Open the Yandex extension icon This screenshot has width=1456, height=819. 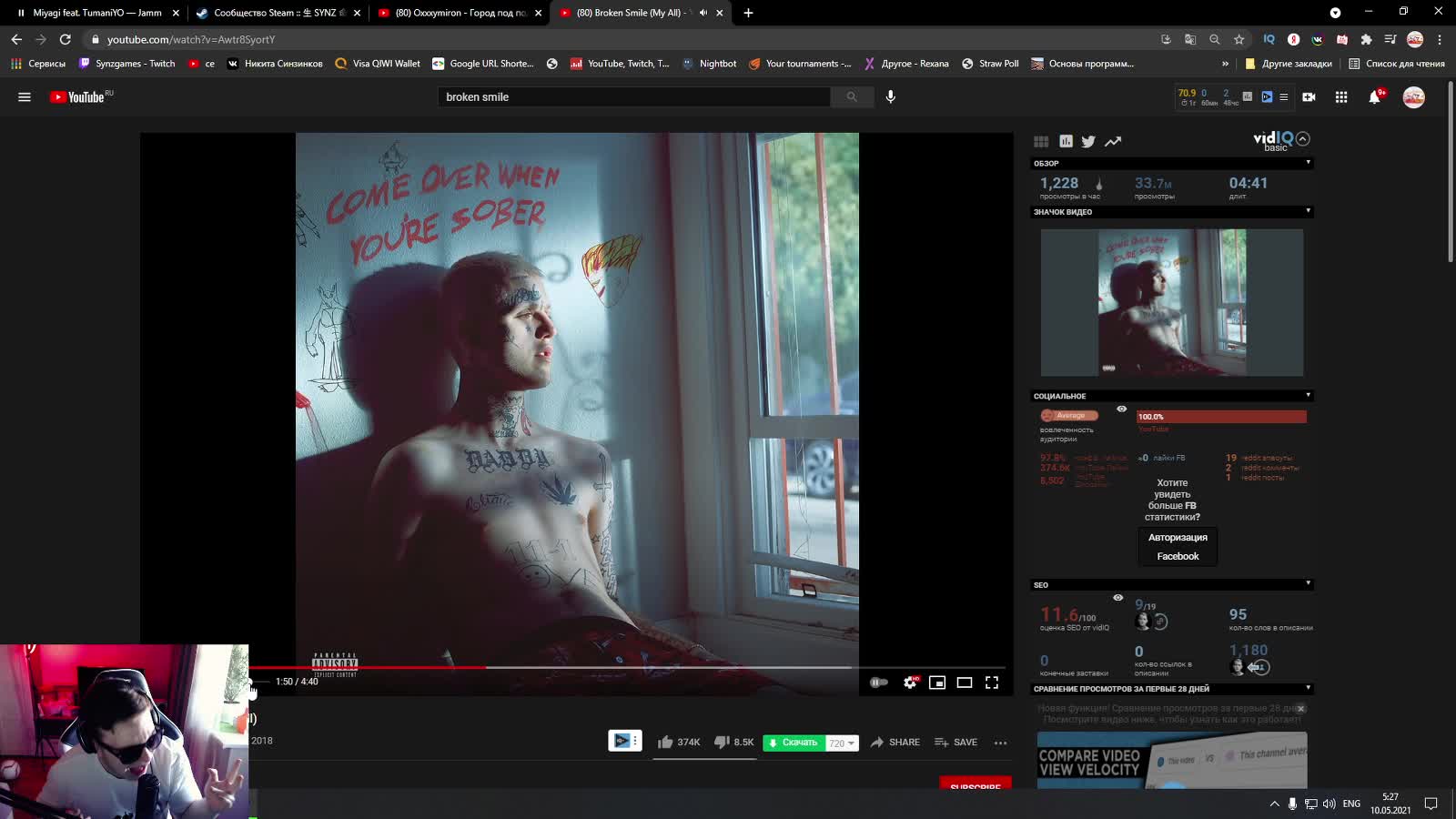1293,39
